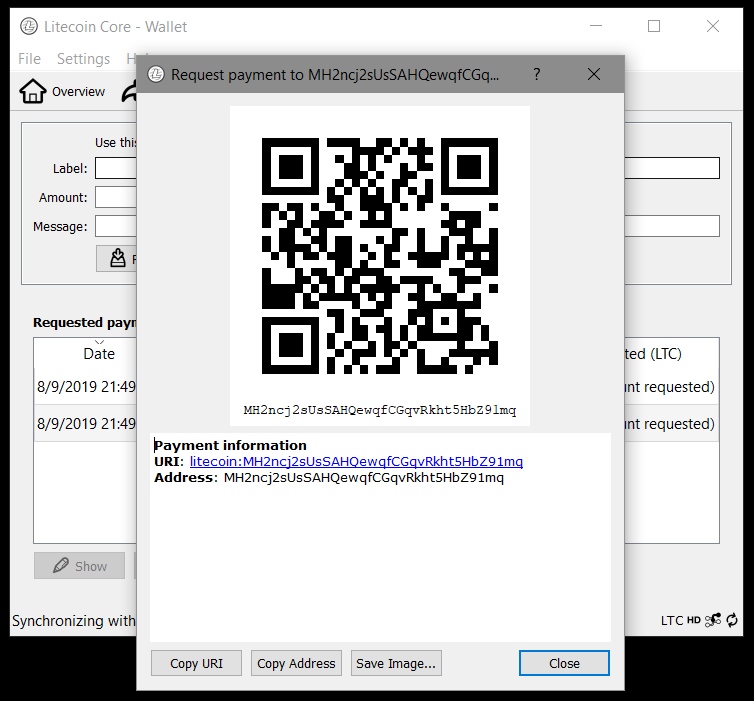The width and height of the screenshot is (754, 701).
Task: Open the File menu in main window
Action: (29, 59)
